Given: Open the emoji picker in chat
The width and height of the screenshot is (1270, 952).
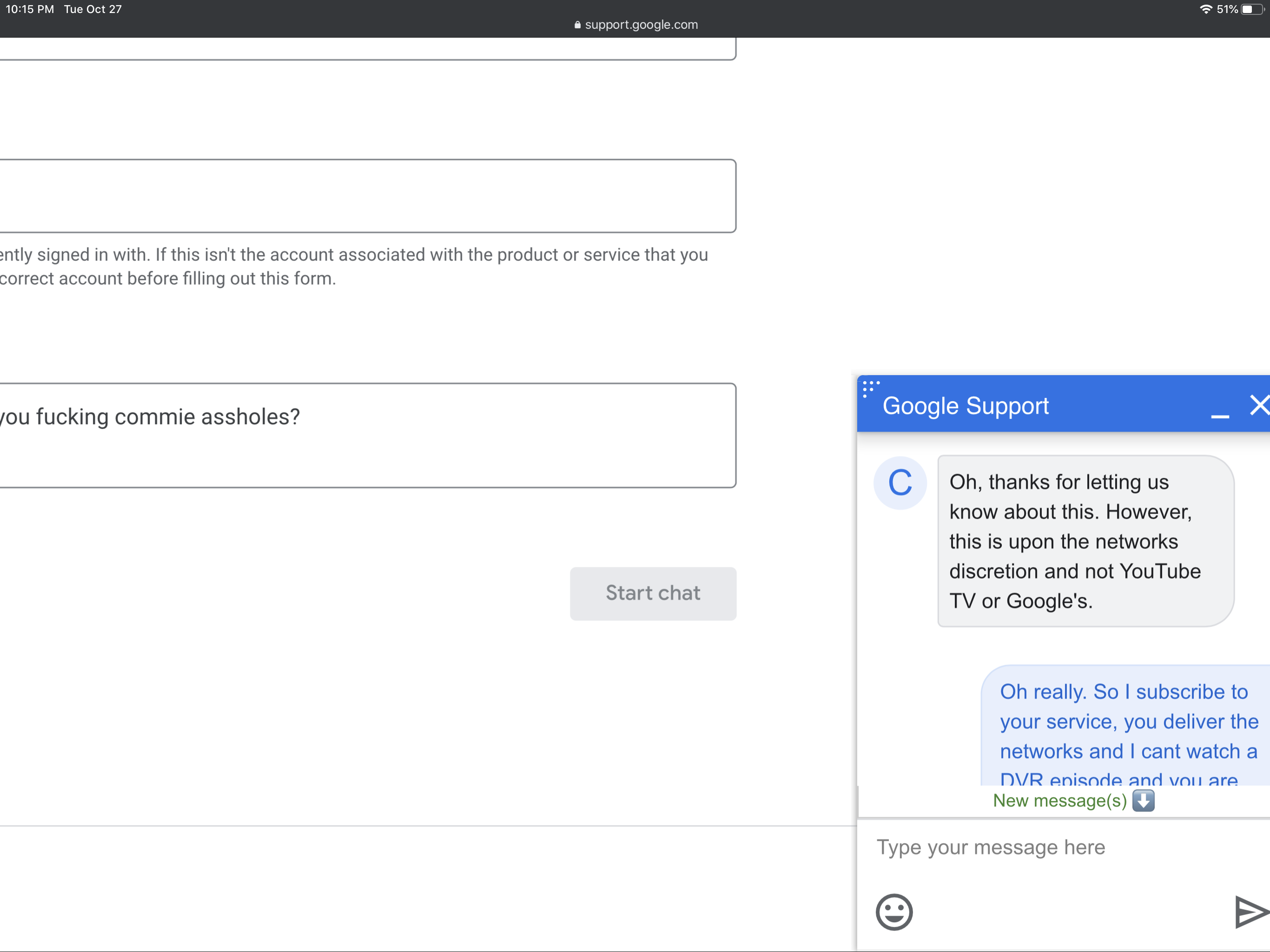Looking at the screenshot, I should tap(894, 912).
